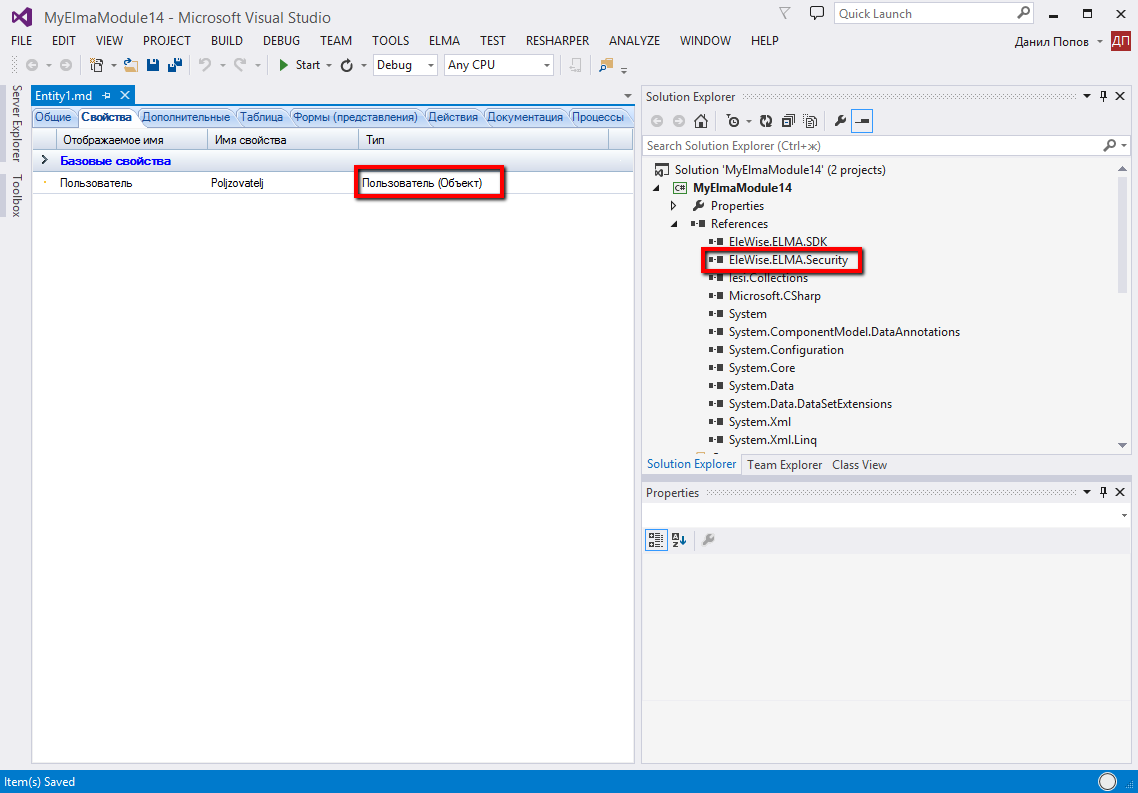Switch to Team Explorer tab
Image resolution: width=1138 pixels, height=793 pixels.
[784, 465]
